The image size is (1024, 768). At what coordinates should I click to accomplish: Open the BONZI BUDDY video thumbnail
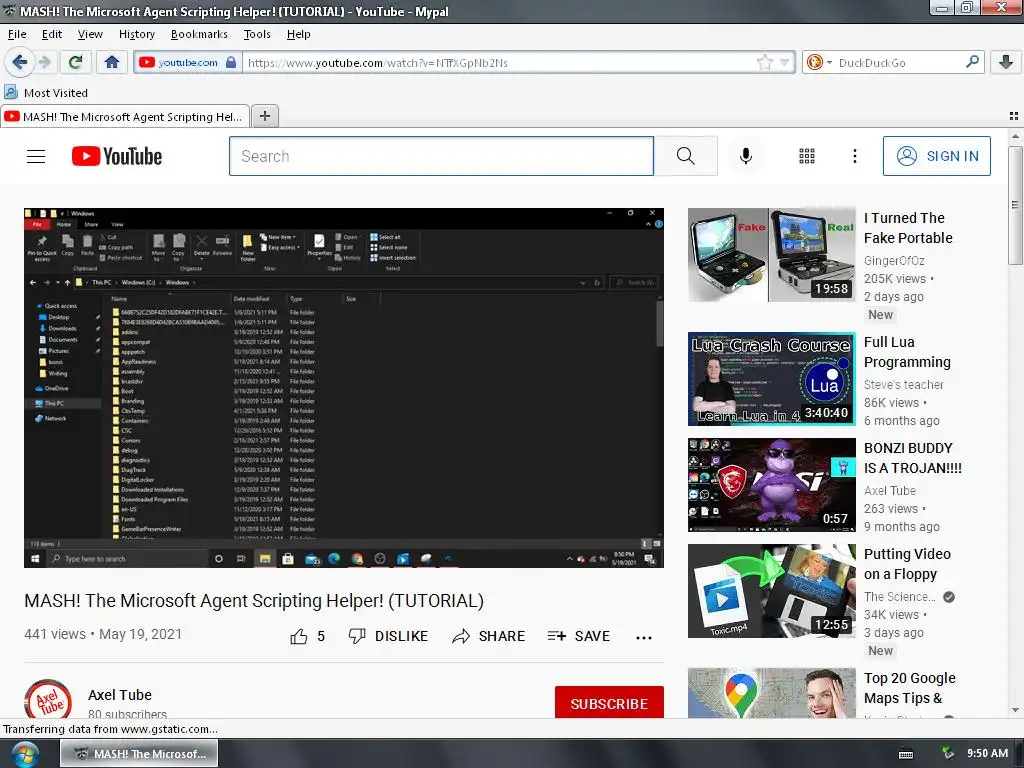click(x=771, y=485)
